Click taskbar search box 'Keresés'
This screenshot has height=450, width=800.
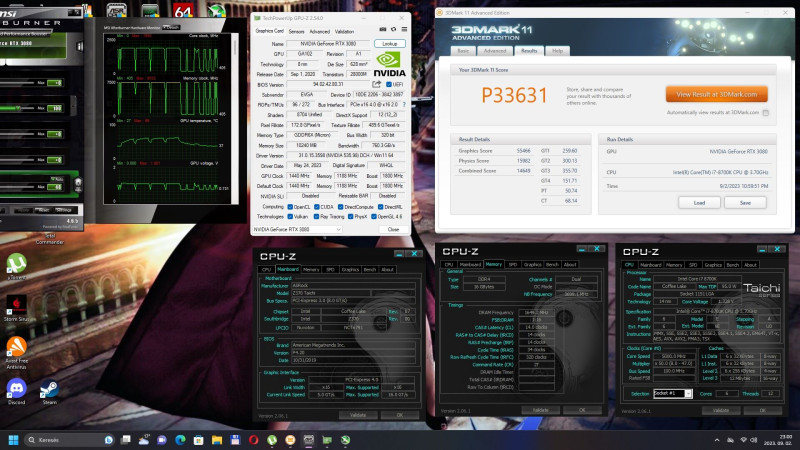(x=68, y=440)
